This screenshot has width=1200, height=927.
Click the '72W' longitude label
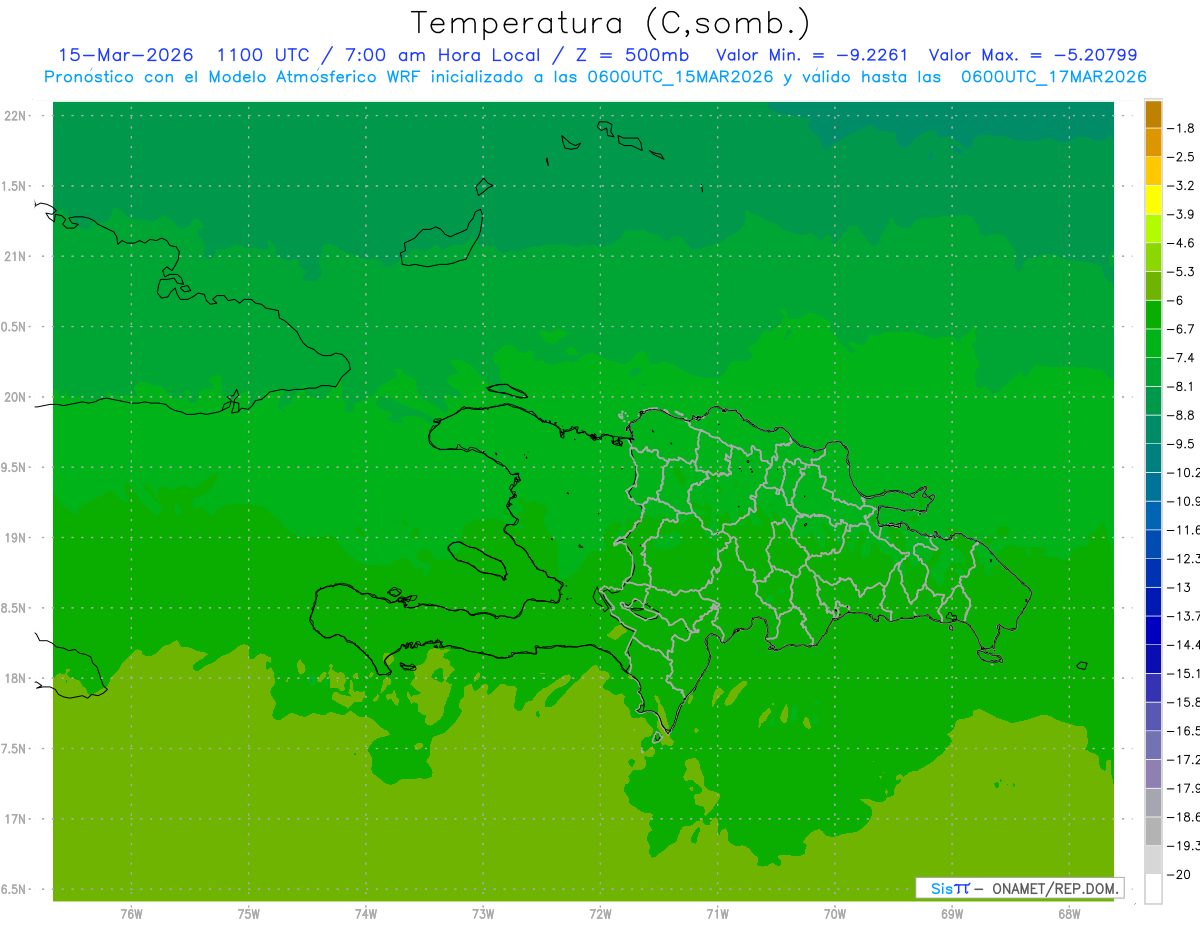pos(600,914)
